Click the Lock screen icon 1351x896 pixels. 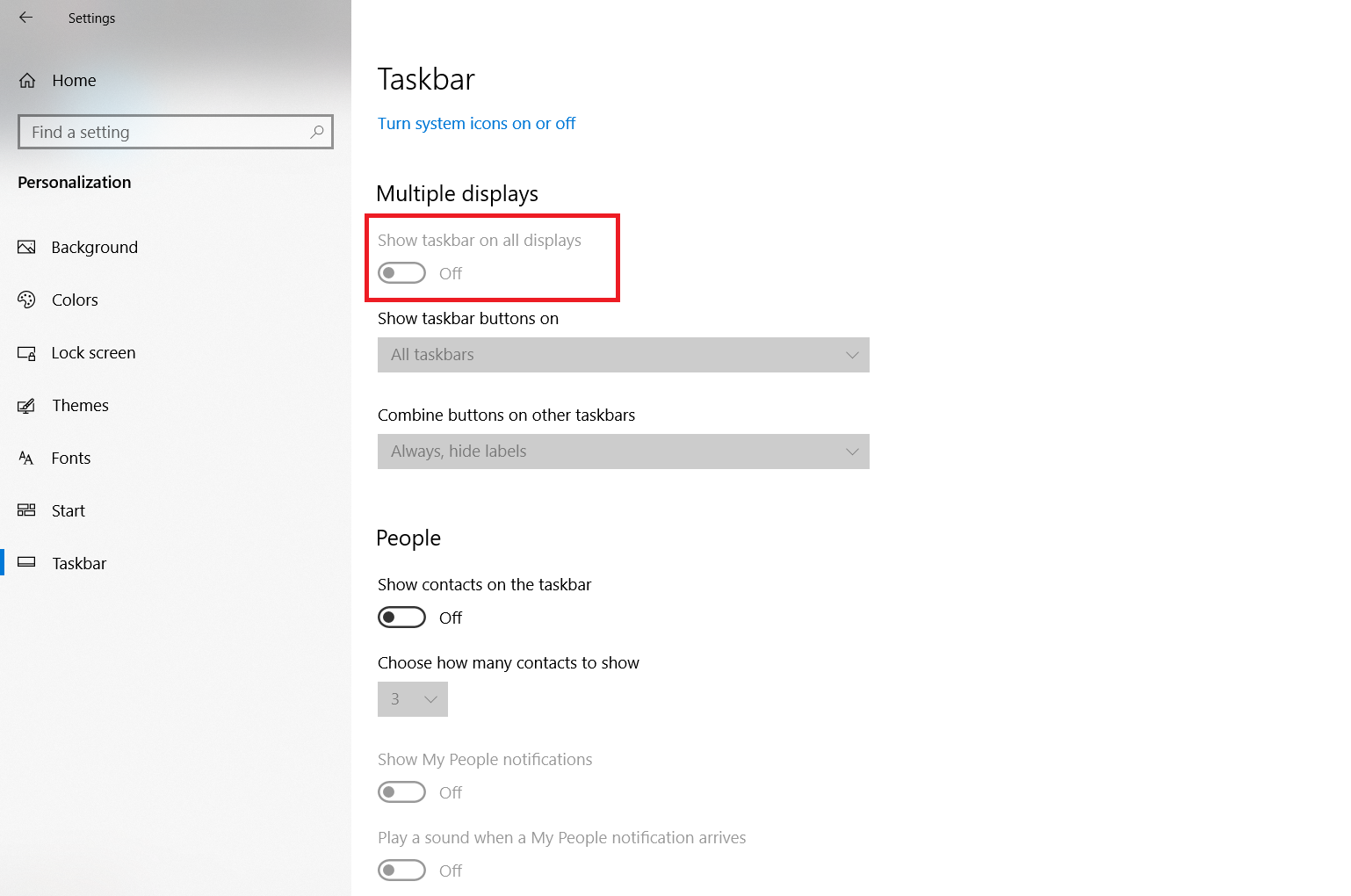27,352
